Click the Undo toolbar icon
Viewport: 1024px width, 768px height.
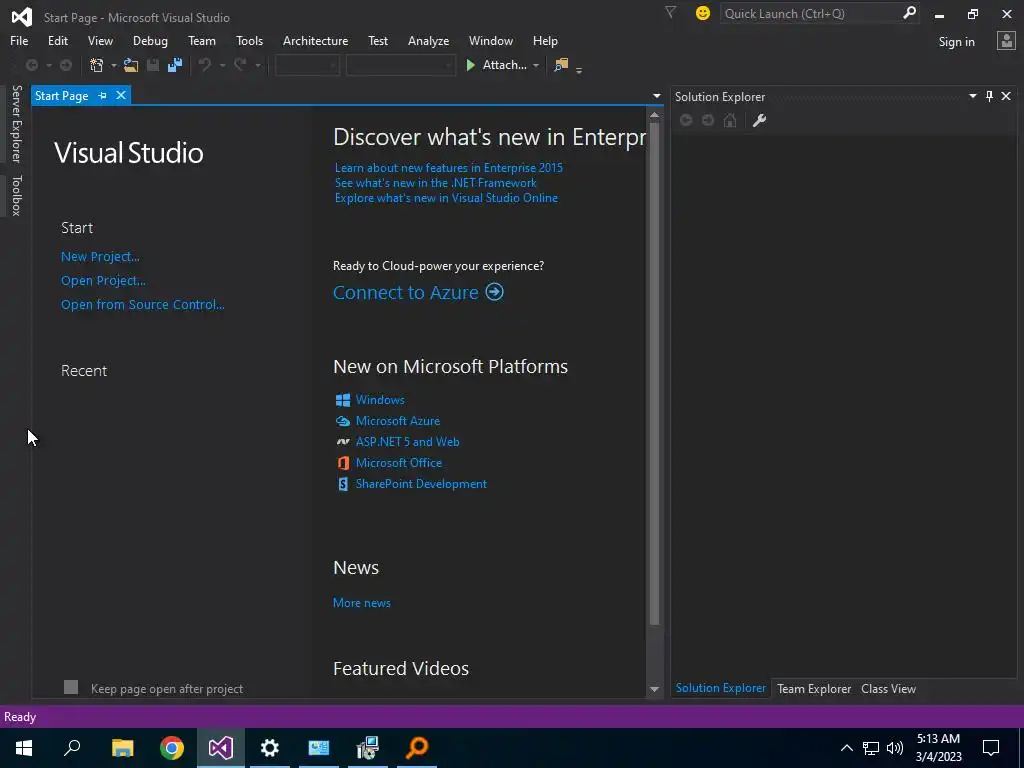pos(205,65)
